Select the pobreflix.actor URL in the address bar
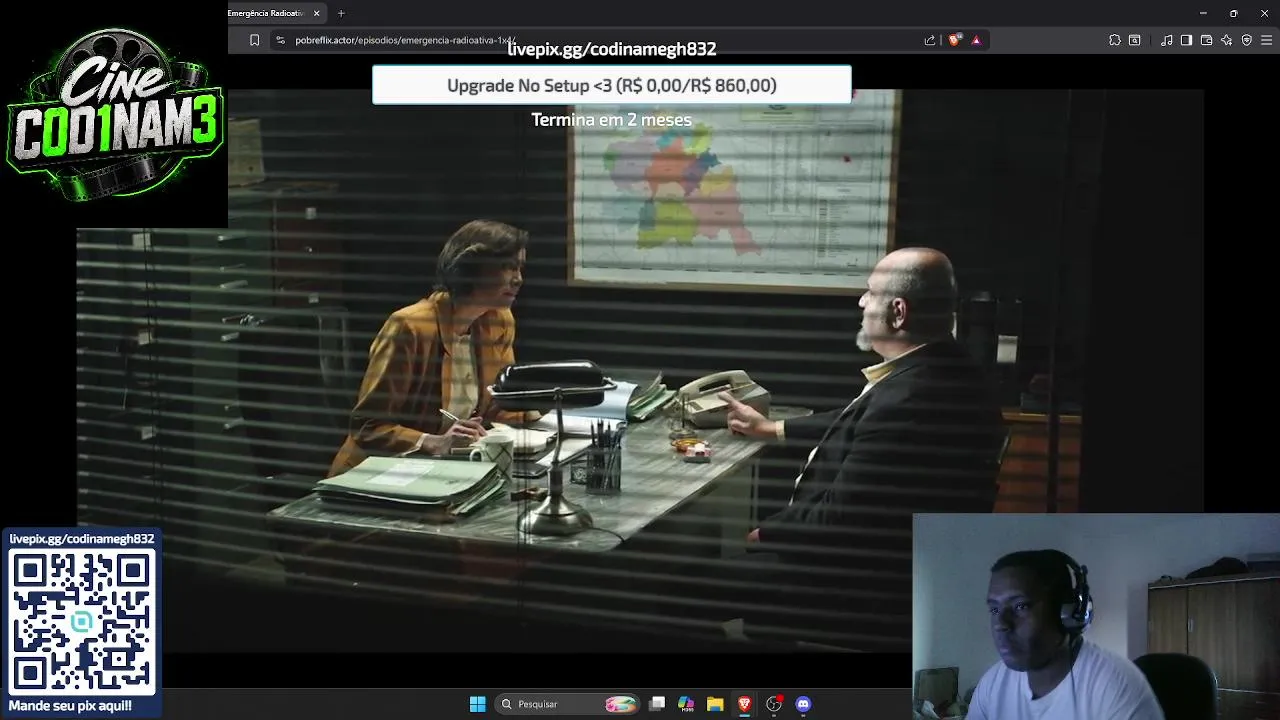Image resolution: width=1280 pixels, height=720 pixels. [x=405, y=40]
